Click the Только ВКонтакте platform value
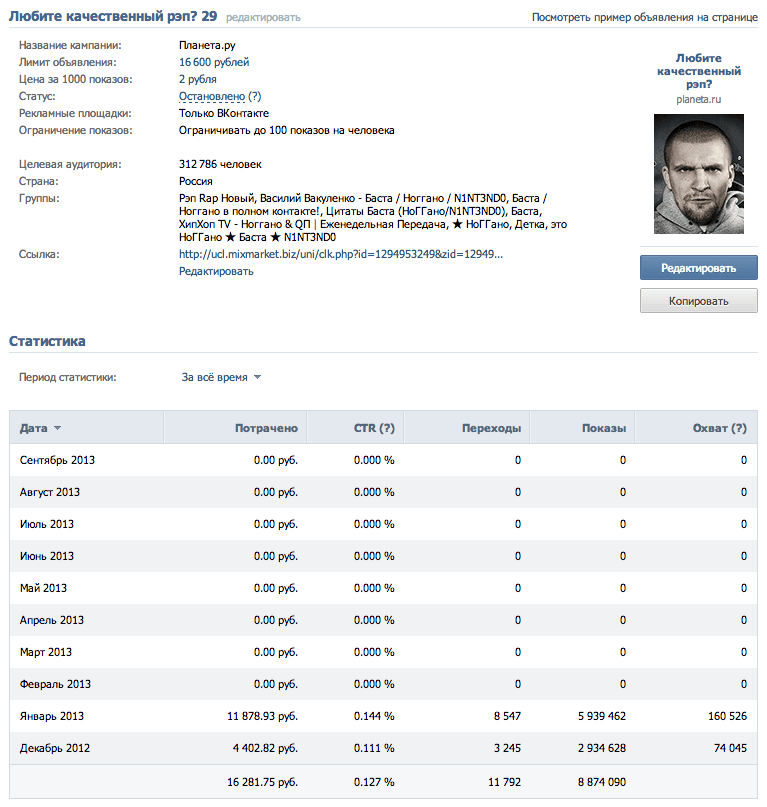Viewport: 767px width, 807px height. click(x=224, y=113)
